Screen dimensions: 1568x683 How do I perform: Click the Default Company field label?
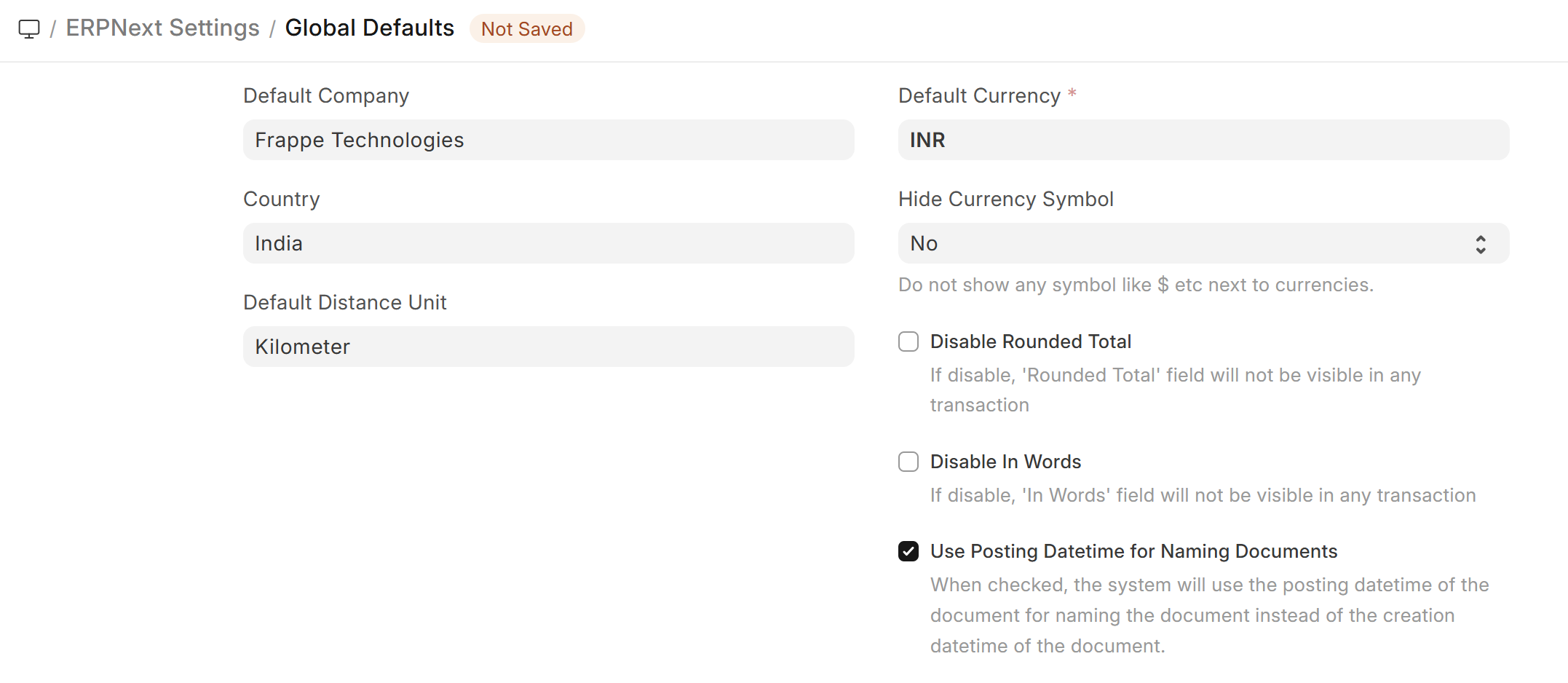(x=326, y=95)
